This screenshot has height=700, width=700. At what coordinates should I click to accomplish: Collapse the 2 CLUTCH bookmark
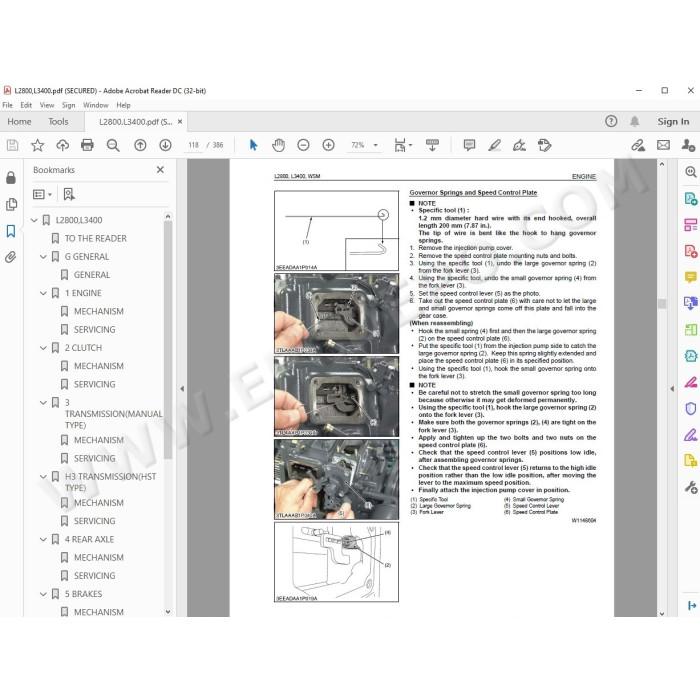point(43,348)
